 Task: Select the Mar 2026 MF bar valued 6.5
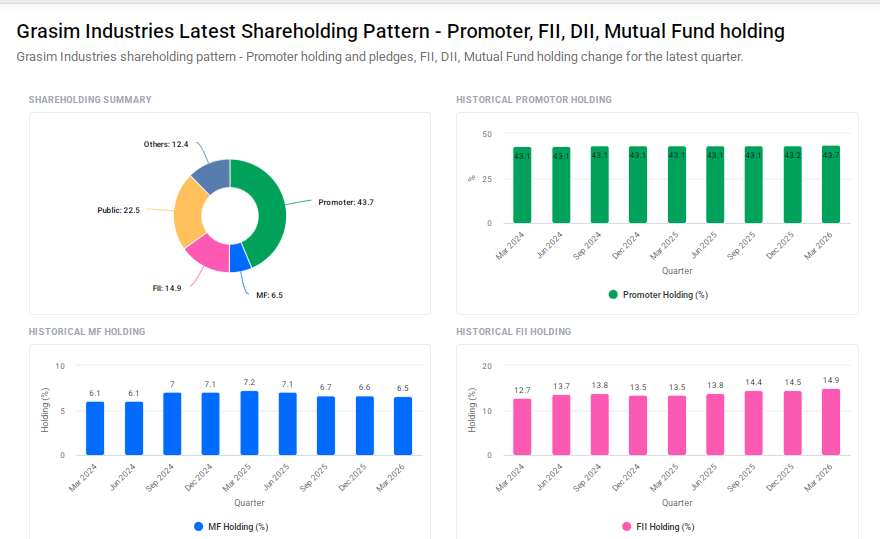[403, 426]
